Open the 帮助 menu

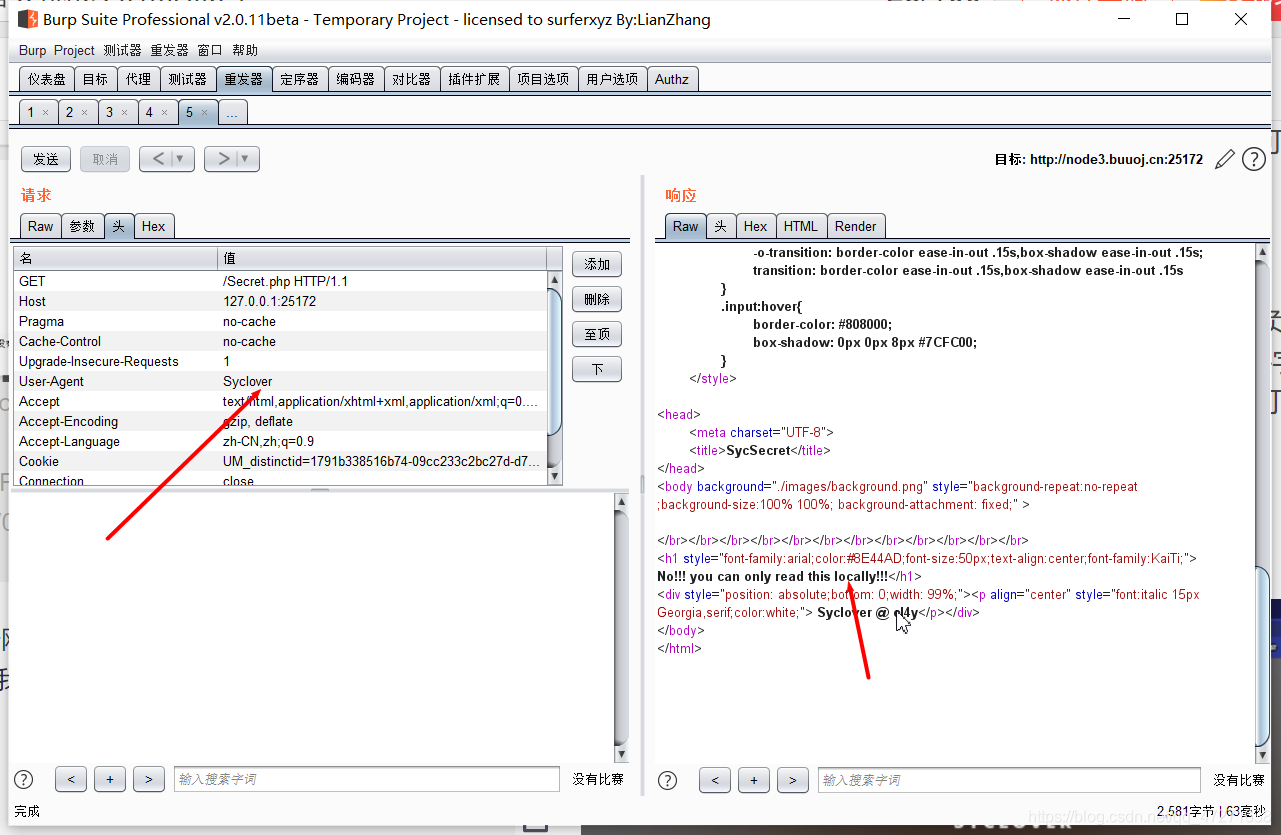[245, 50]
